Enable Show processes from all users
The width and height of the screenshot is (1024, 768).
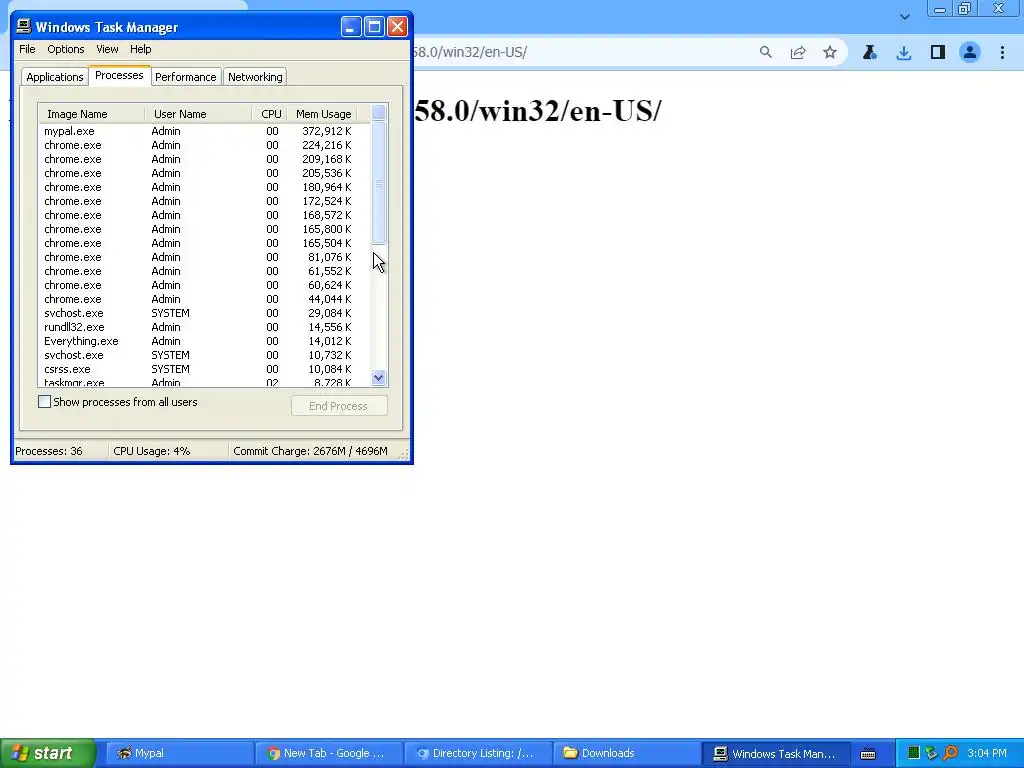(x=44, y=402)
